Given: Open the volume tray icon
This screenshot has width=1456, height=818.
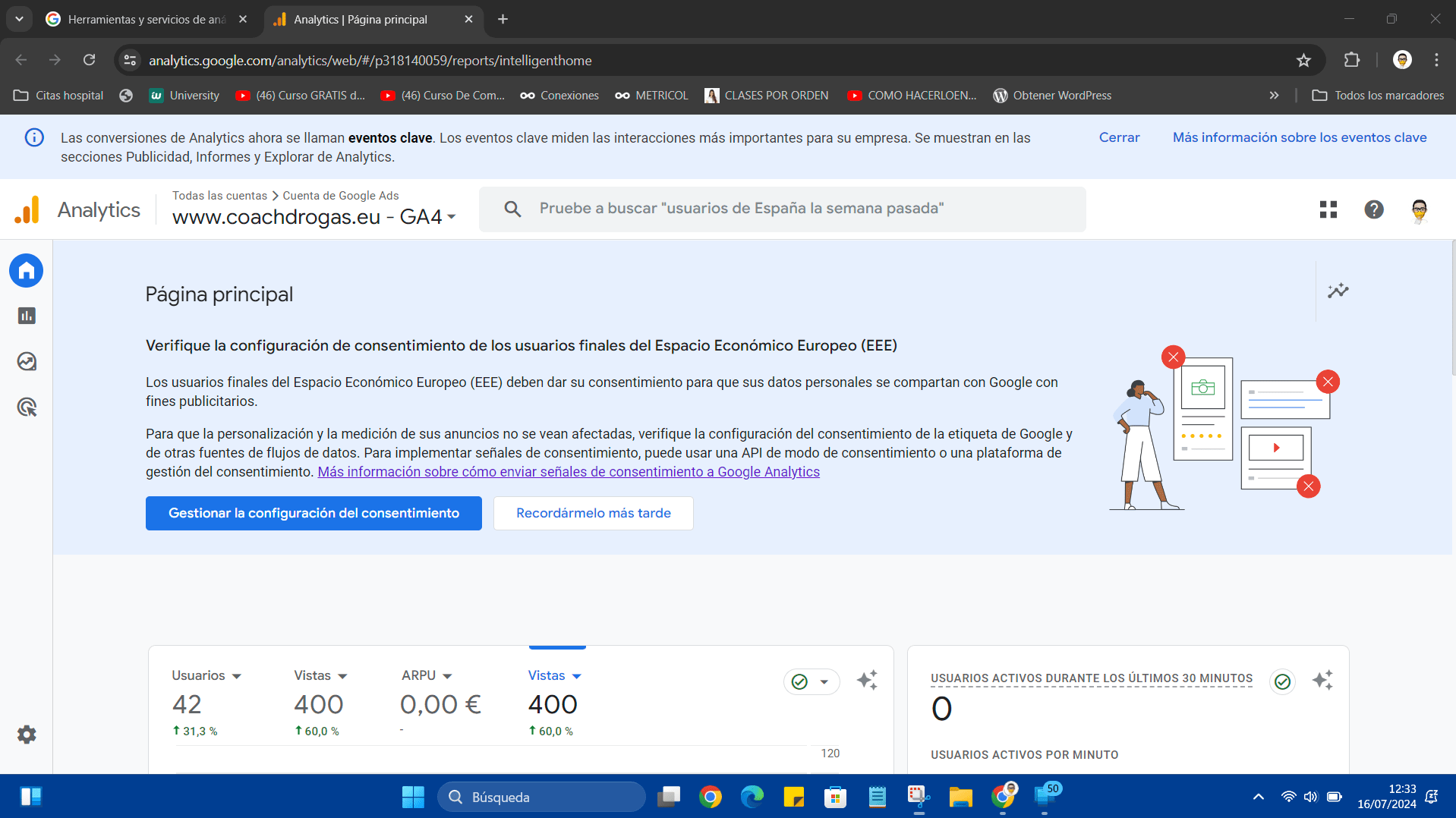Looking at the screenshot, I should [1310, 797].
